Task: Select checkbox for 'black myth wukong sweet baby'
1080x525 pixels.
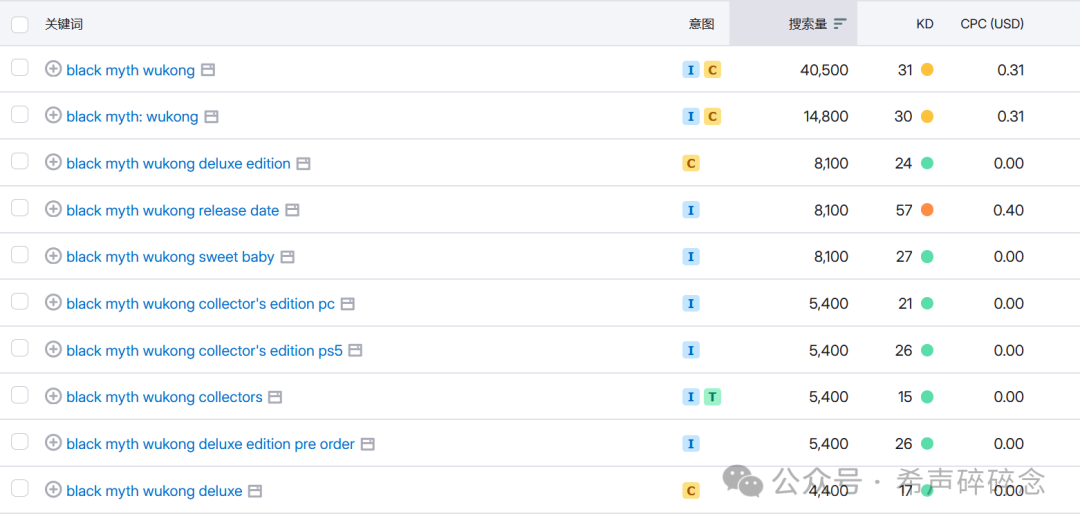Action: coord(20,254)
